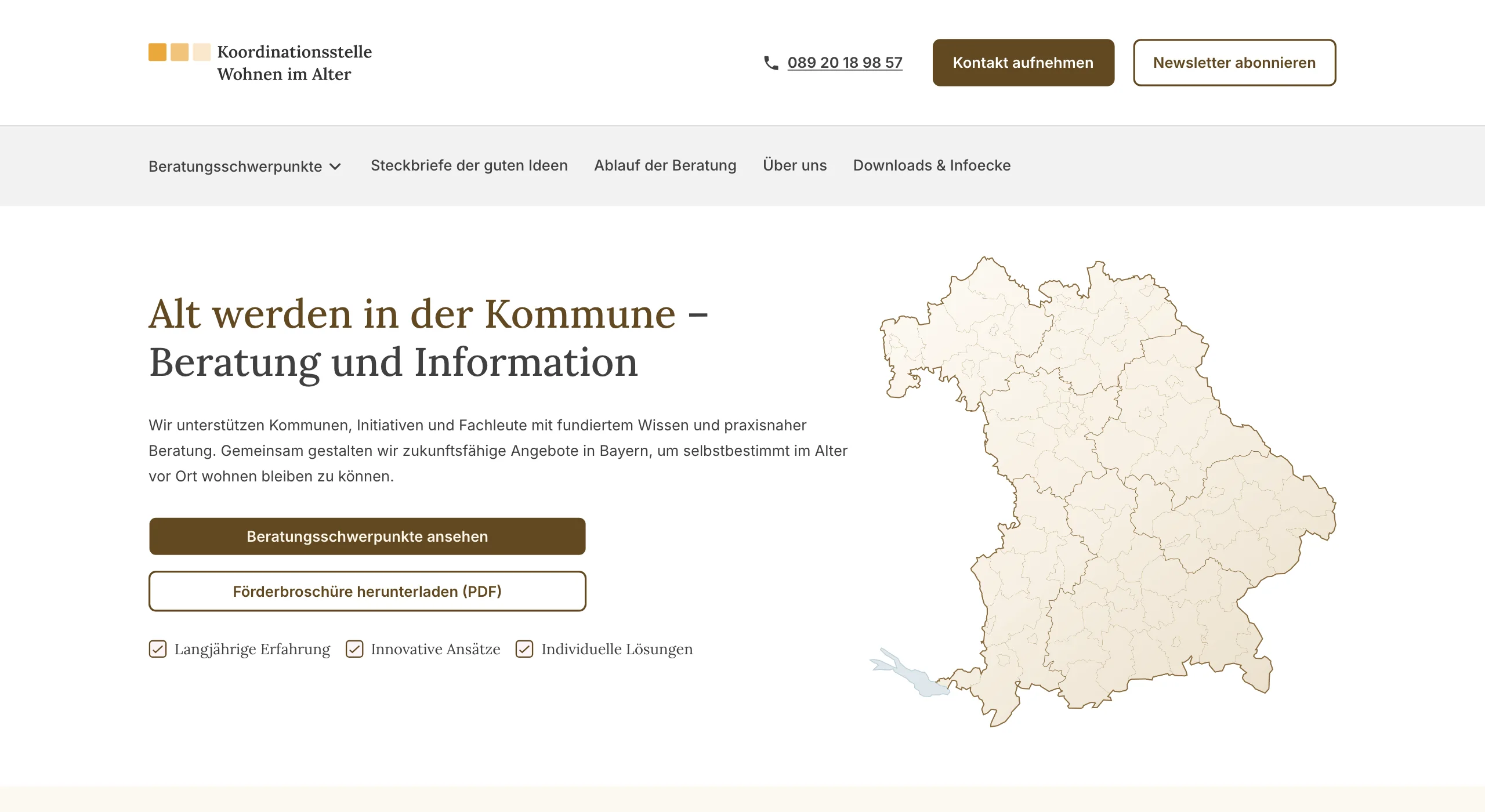Screen dimensions: 1485x812
Task: Open the Über uns page
Action: (795, 165)
